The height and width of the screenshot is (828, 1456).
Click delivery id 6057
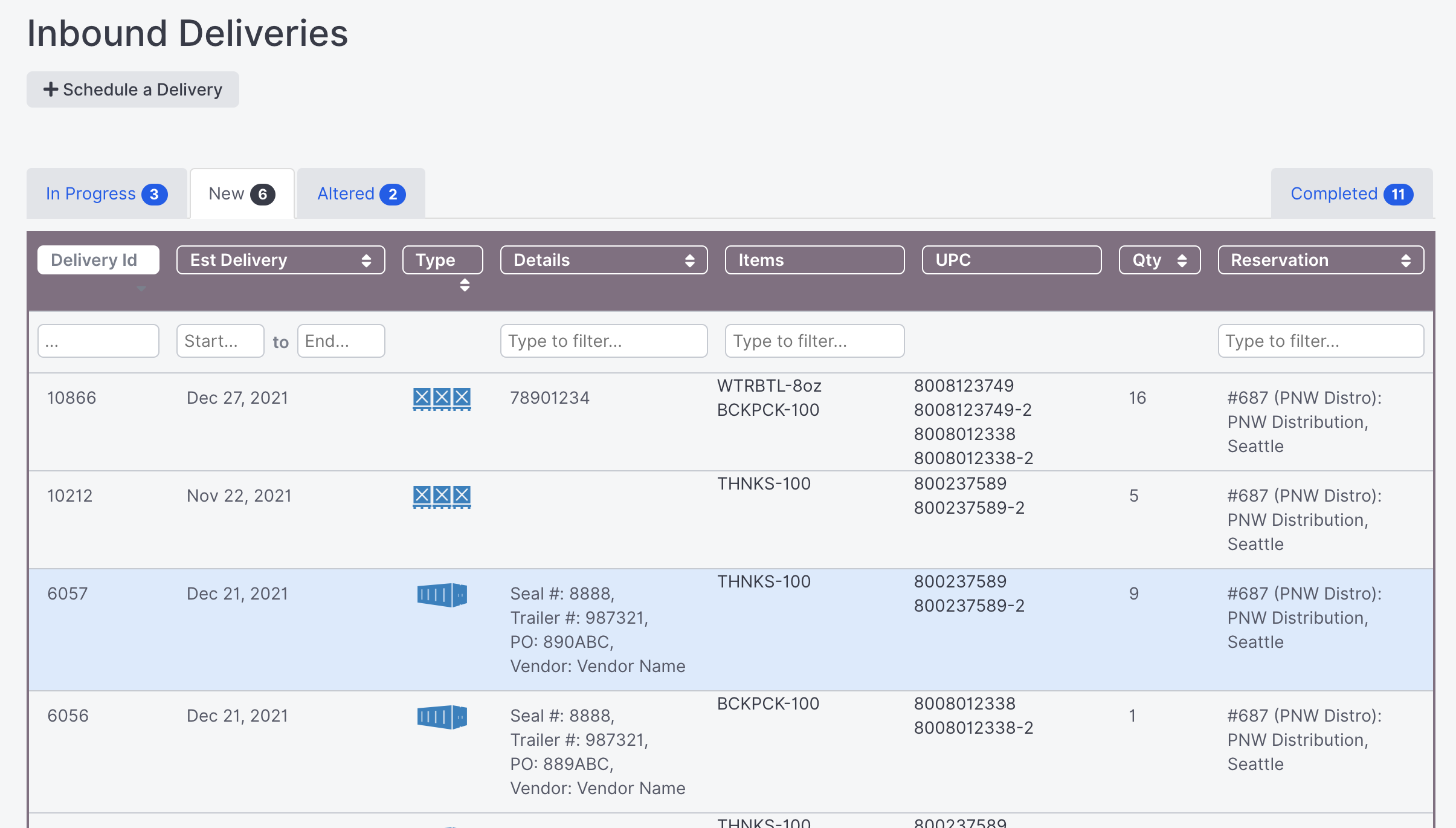tap(68, 594)
